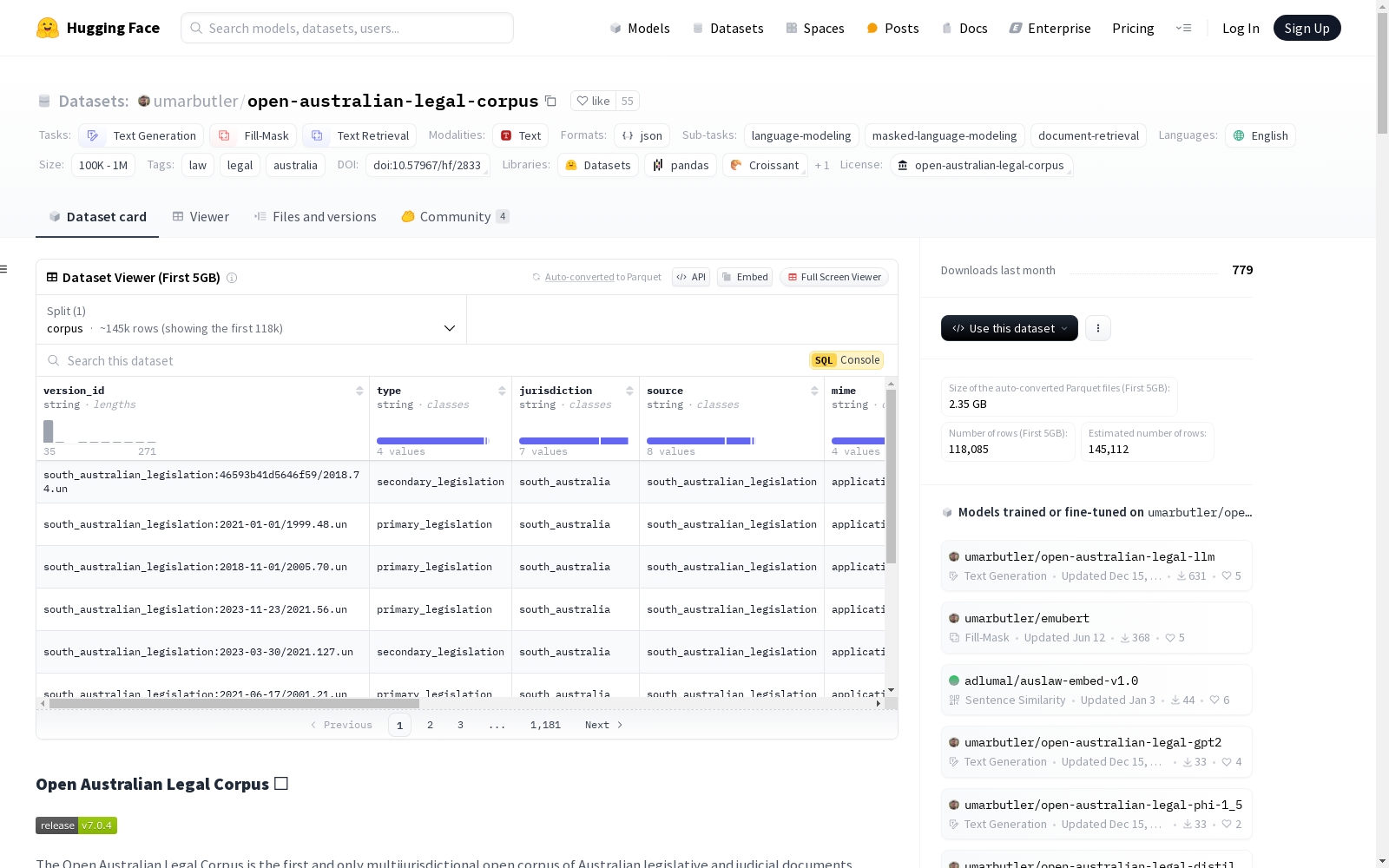
Task: Select the Text Retrieval task tag
Action: (359, 135)
